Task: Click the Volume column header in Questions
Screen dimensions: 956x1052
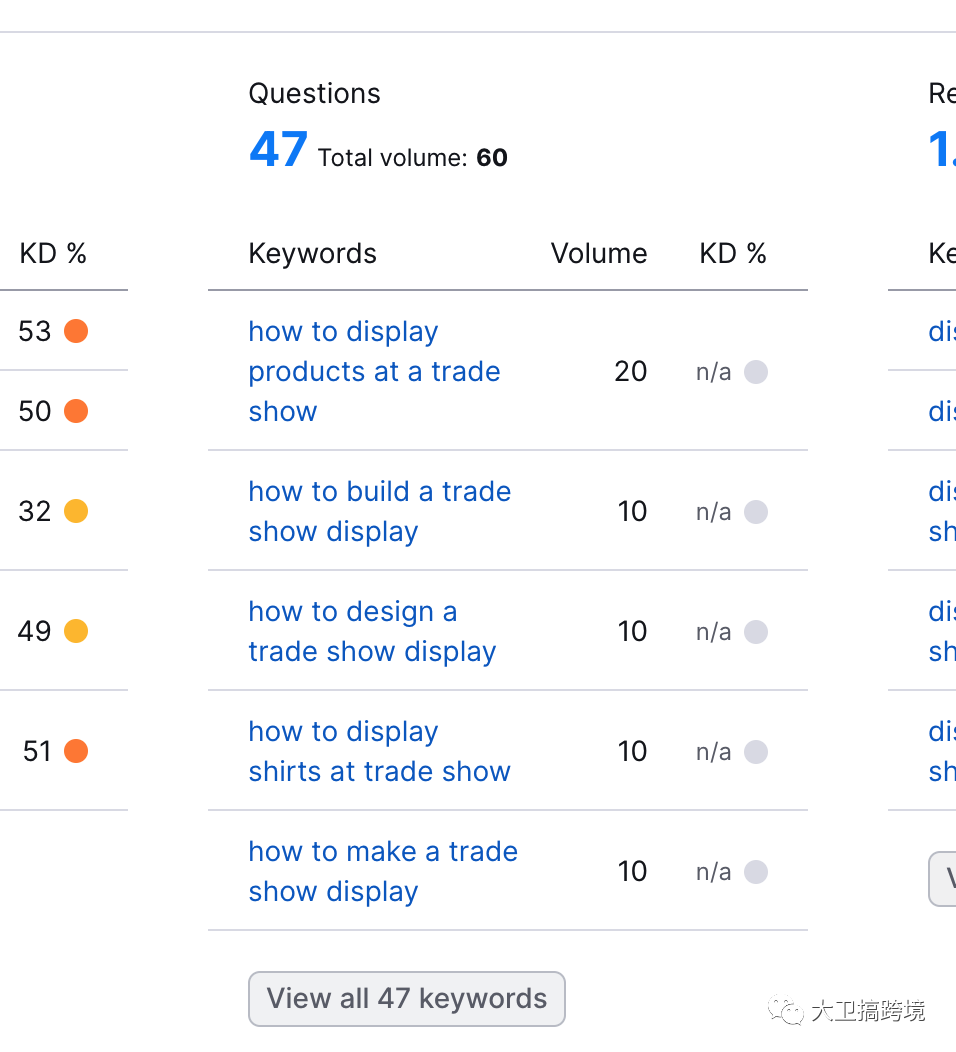Action: tap(599, 254)
